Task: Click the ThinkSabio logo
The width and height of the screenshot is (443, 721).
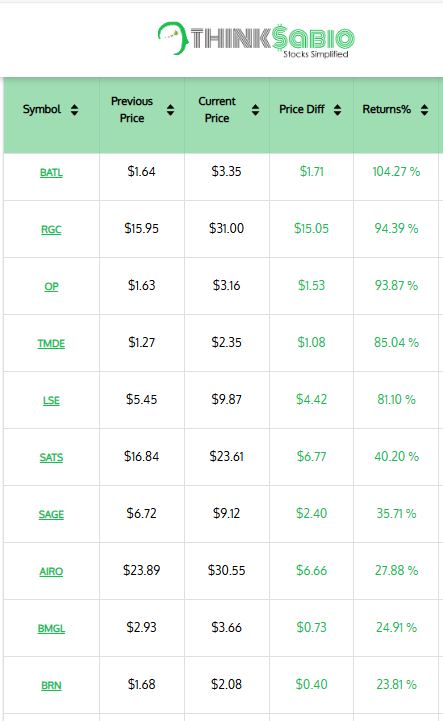Action: click(256, 40)
